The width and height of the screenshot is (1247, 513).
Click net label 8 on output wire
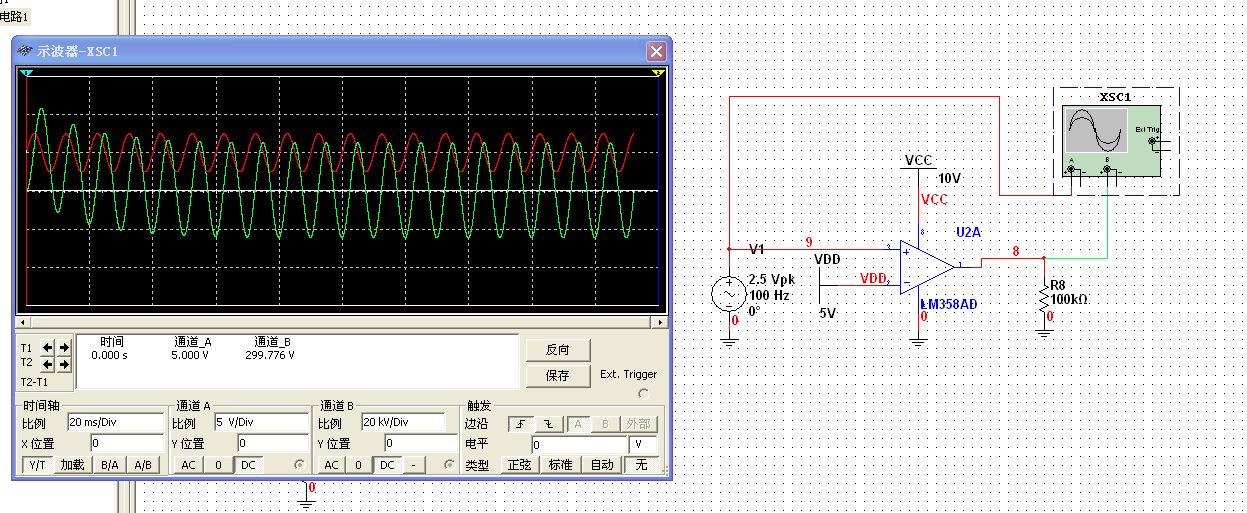coord(1016,252)
